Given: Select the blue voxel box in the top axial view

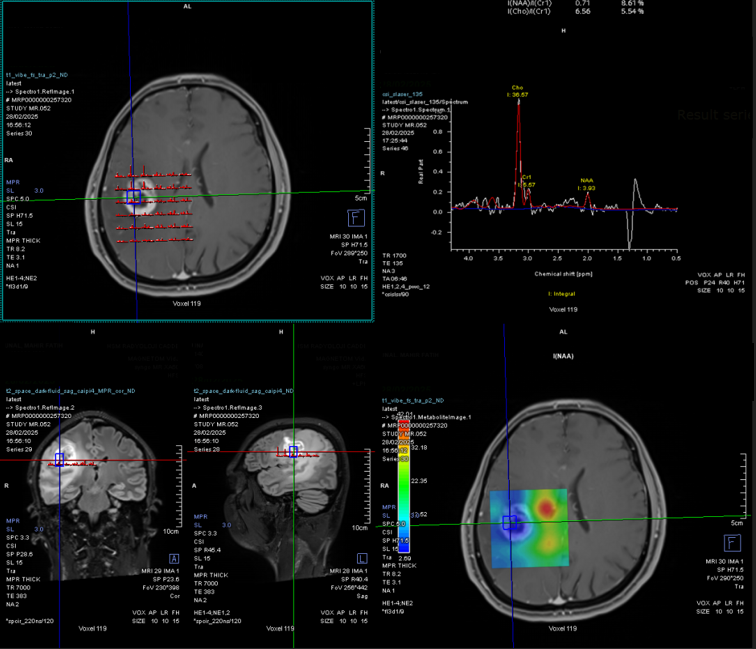Looking at the screenshot, I should coord(134,197).
